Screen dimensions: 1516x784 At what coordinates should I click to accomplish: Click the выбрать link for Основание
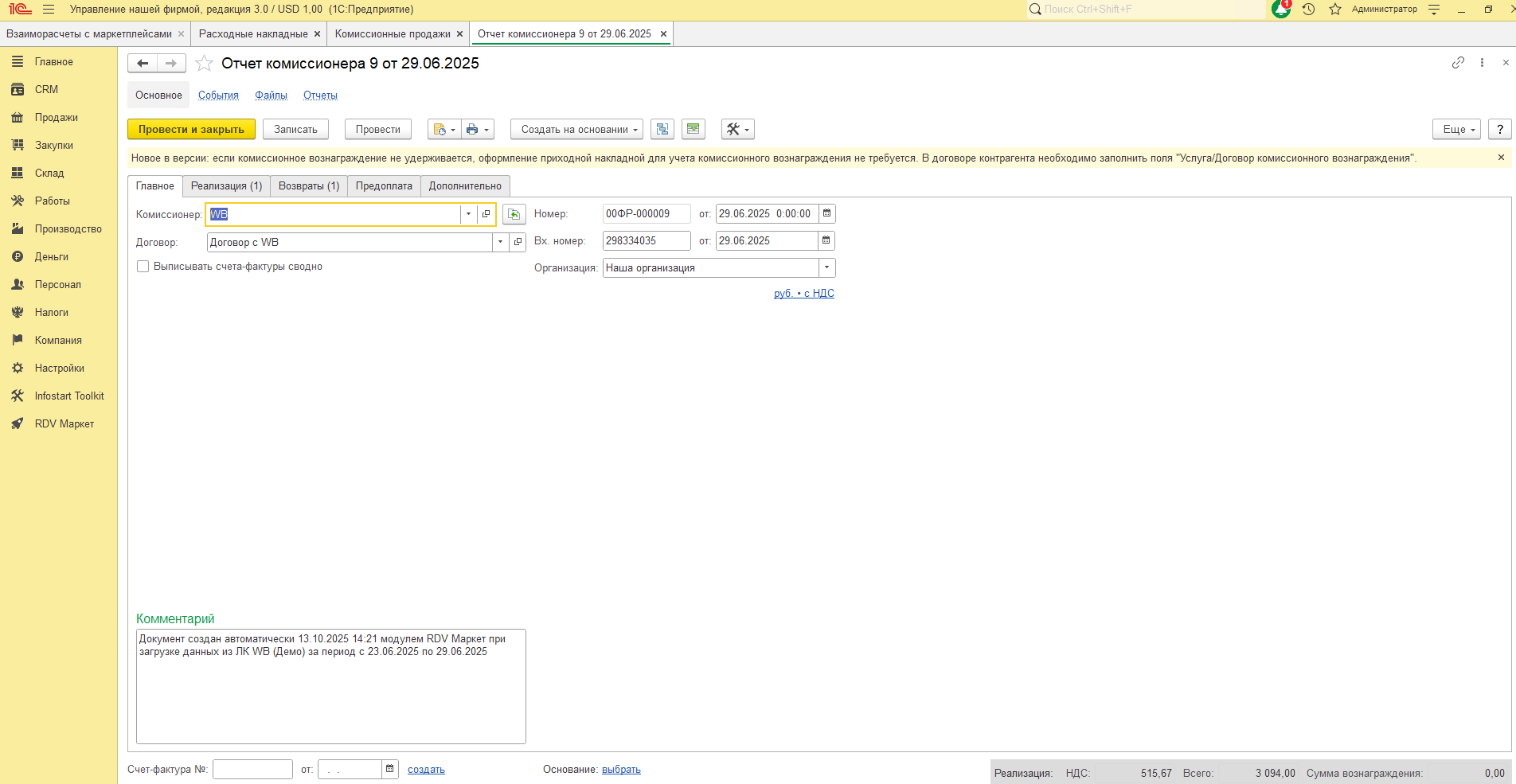click(621, 770)
